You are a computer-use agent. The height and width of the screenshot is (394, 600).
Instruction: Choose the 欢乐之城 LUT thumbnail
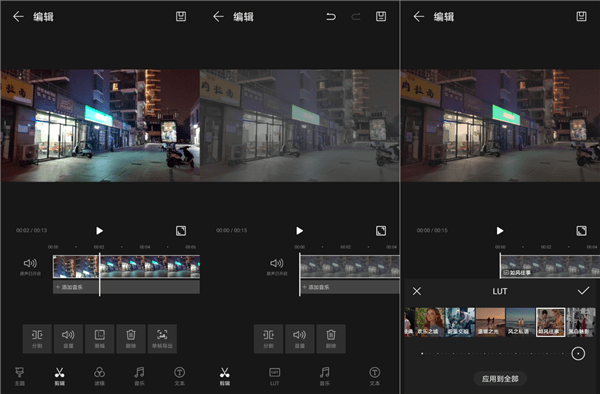coord(430,322)
